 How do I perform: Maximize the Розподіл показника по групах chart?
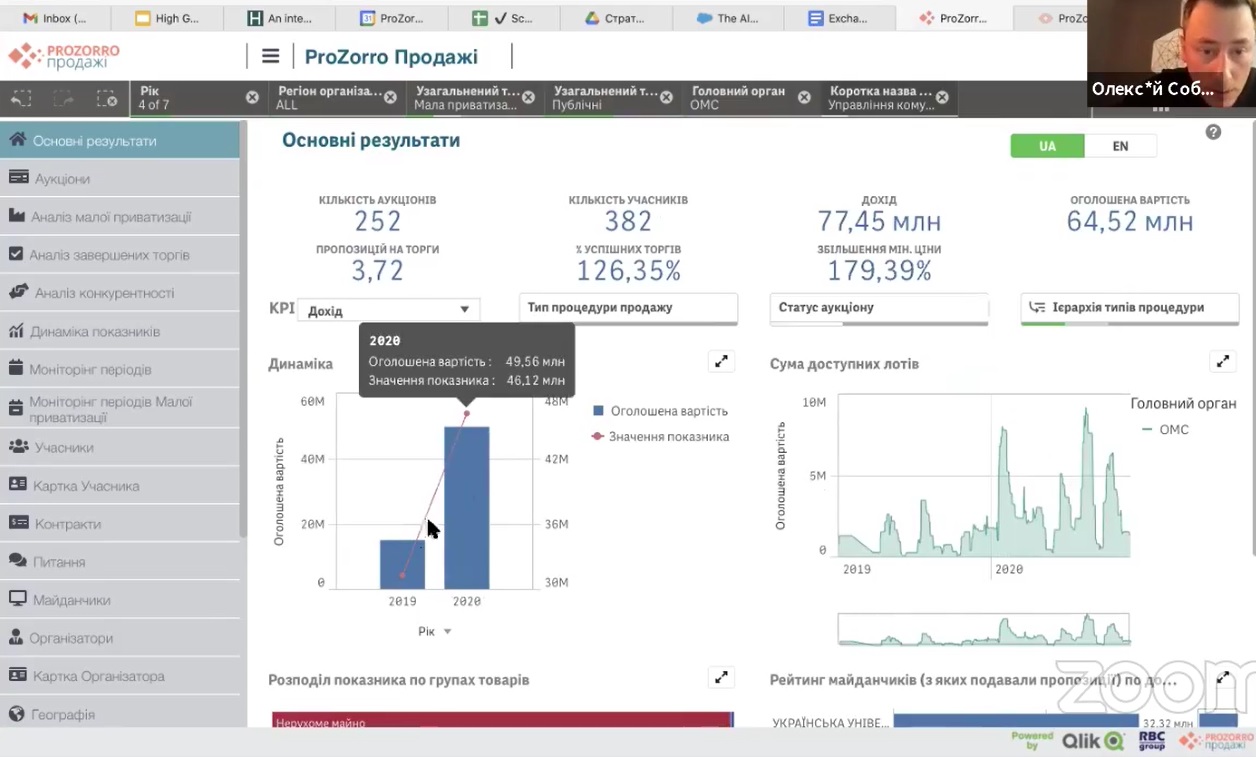click(x=721, y=678)
